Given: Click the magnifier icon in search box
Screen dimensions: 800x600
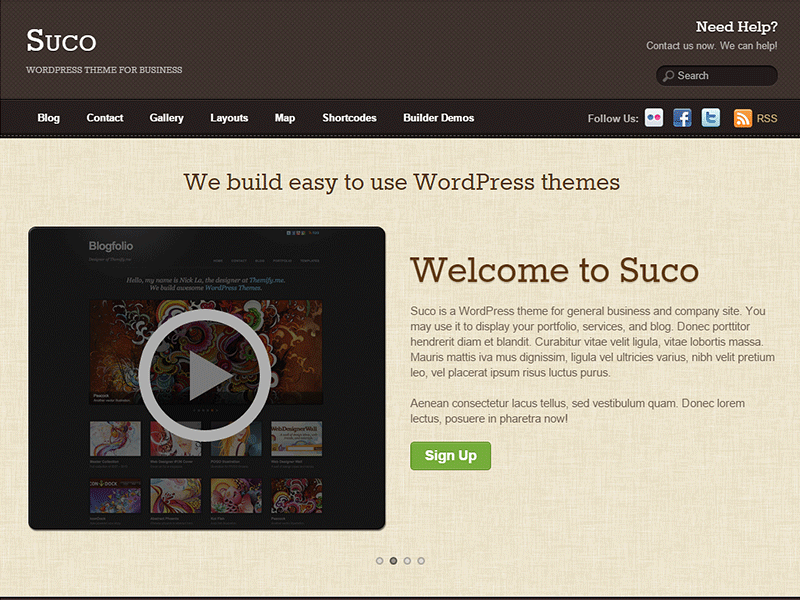Looking at the screenshot, I should (x=667, y=76).
